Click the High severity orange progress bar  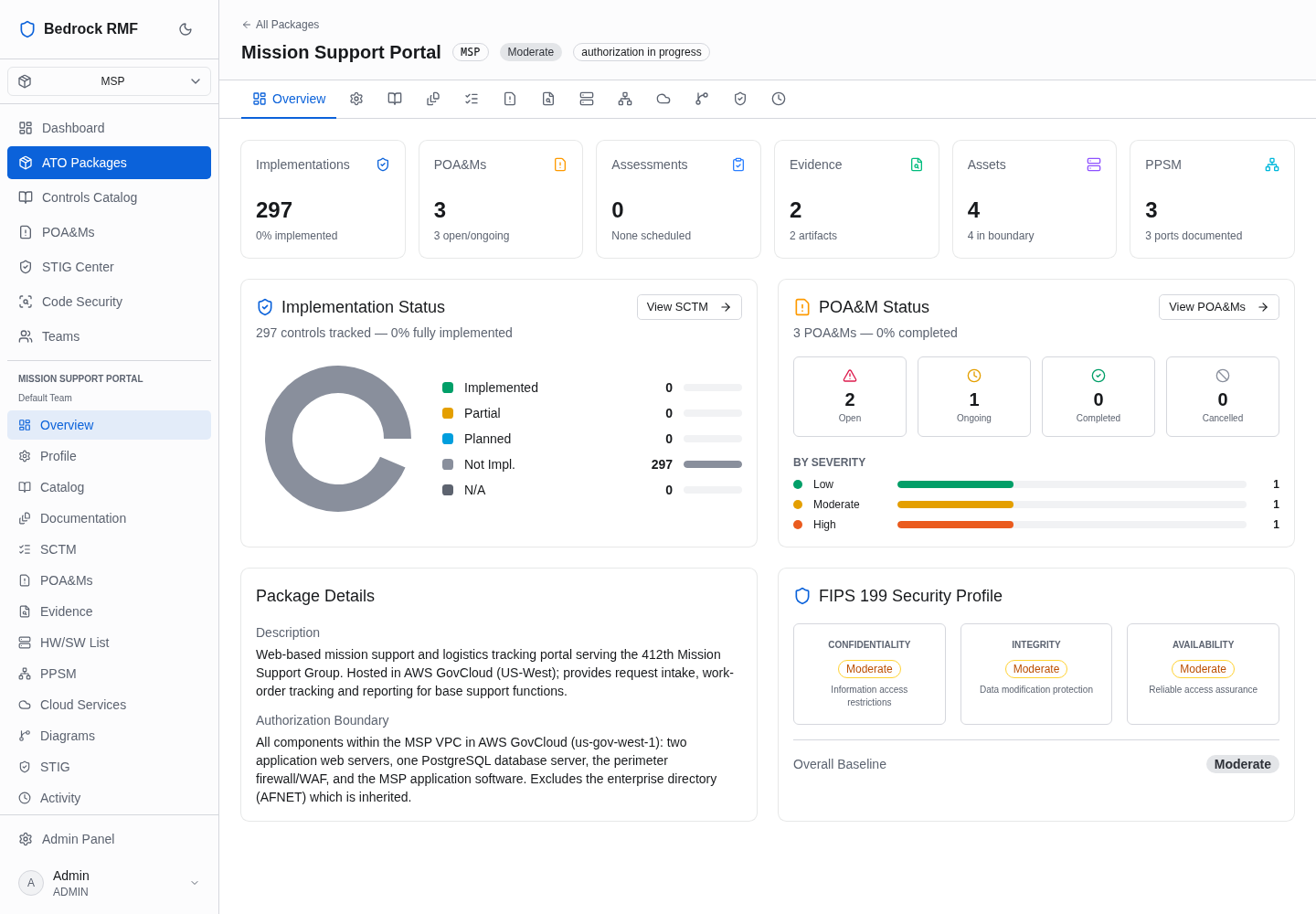coord(955,525)
